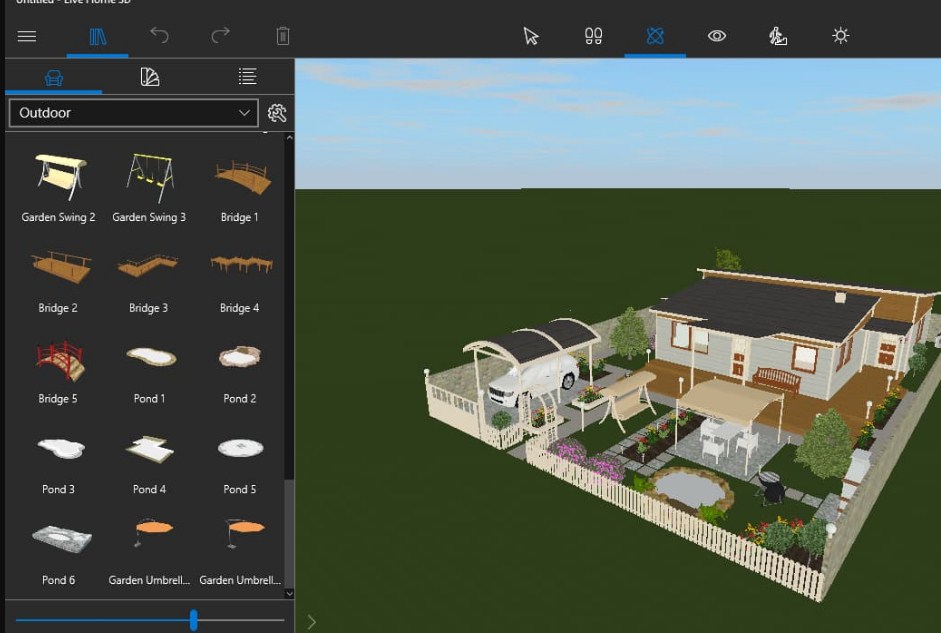The height and width of the screenshot is (633, 941).
Task: Open library settings gear
Action: (x=277, y=113)
